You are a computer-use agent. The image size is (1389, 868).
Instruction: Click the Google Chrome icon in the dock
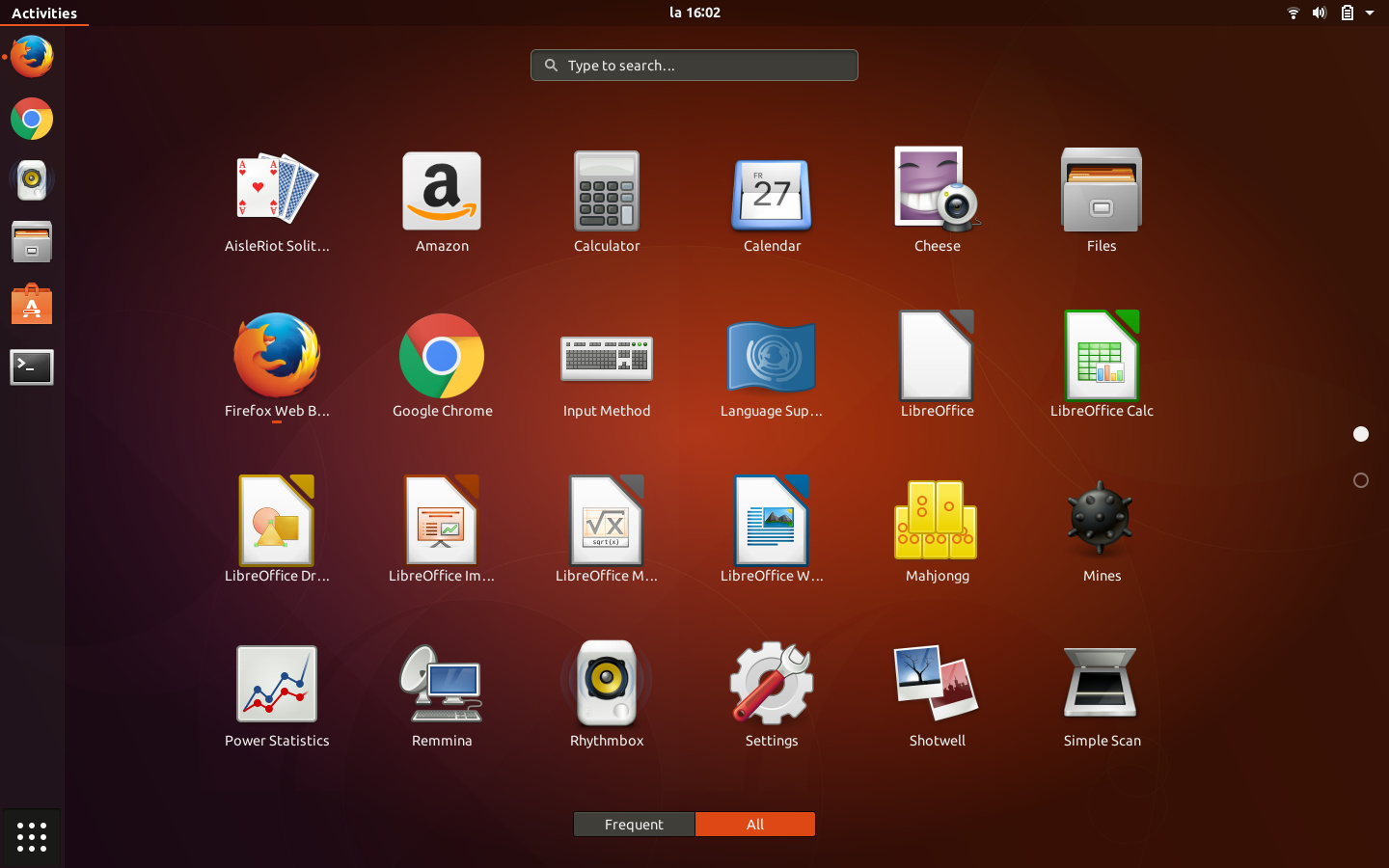pyautogui.click(x=32, y=119)
